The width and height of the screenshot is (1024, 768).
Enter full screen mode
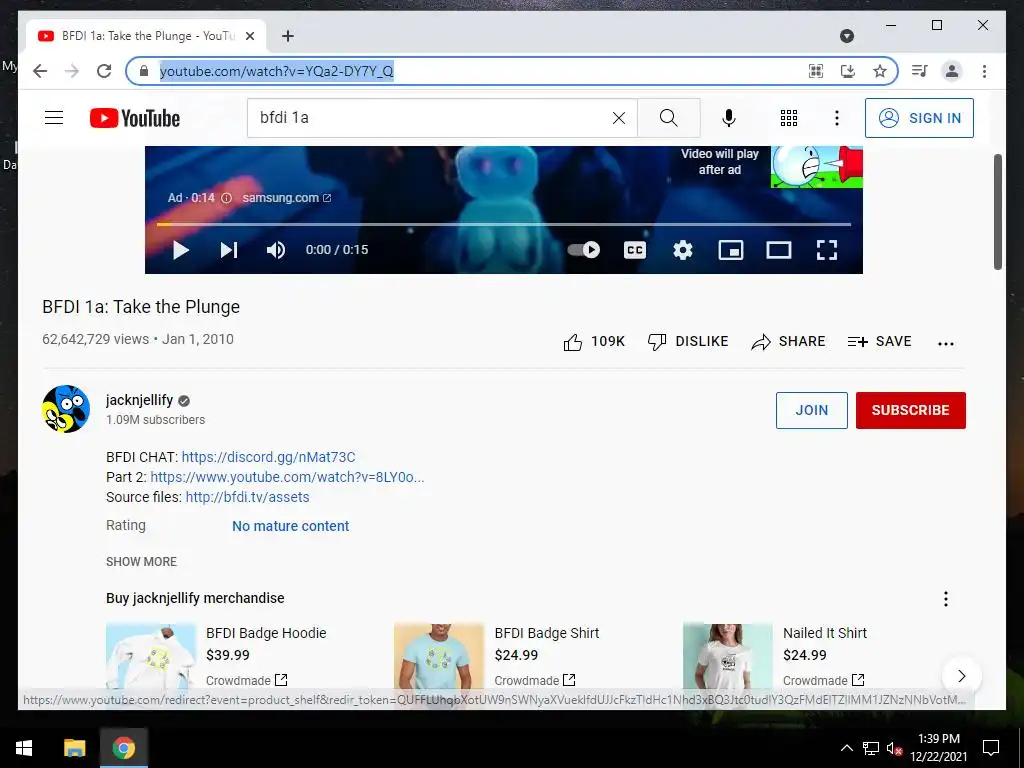pos(827,250)
